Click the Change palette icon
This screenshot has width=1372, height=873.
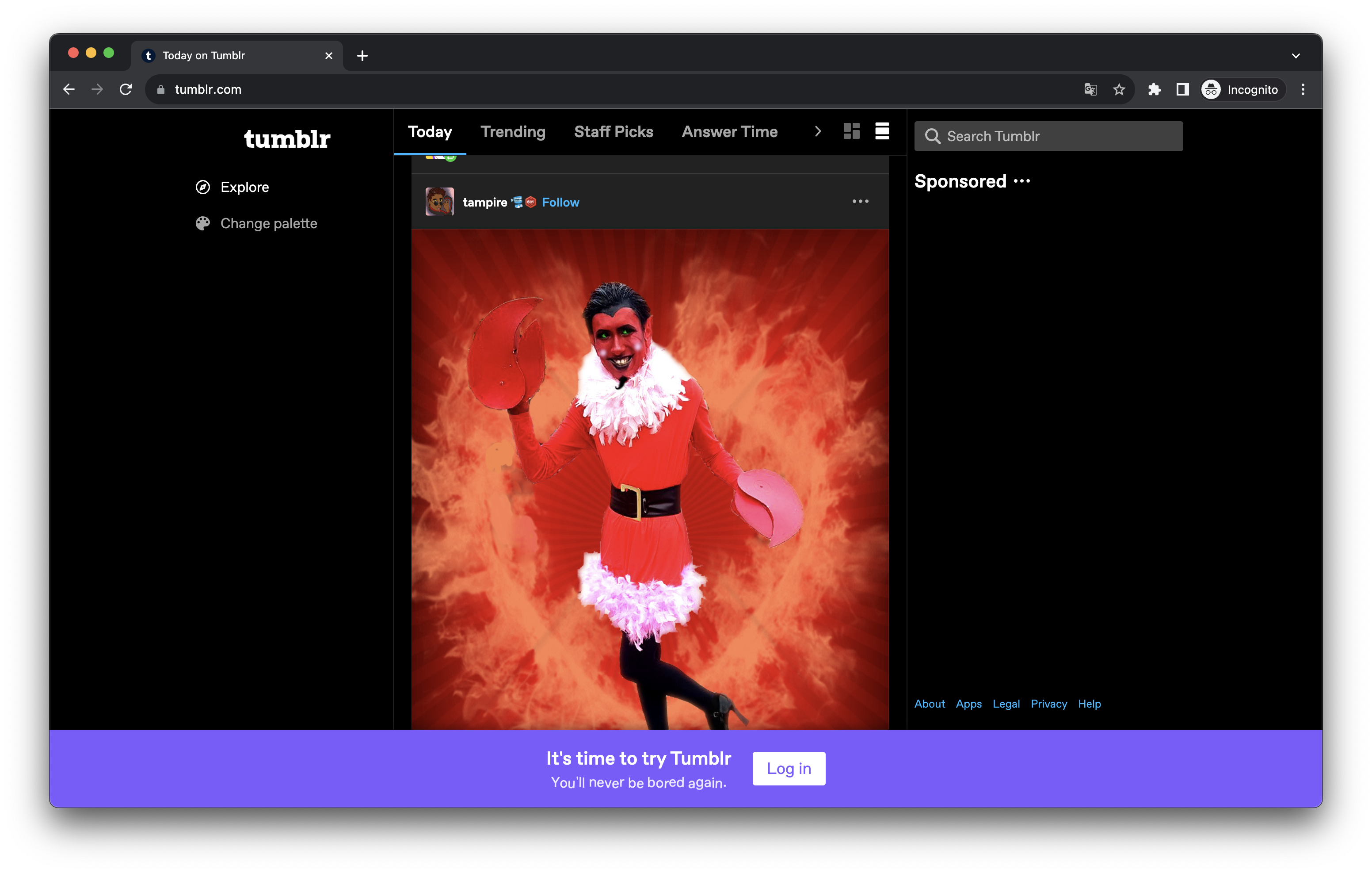tap(203, 223)
